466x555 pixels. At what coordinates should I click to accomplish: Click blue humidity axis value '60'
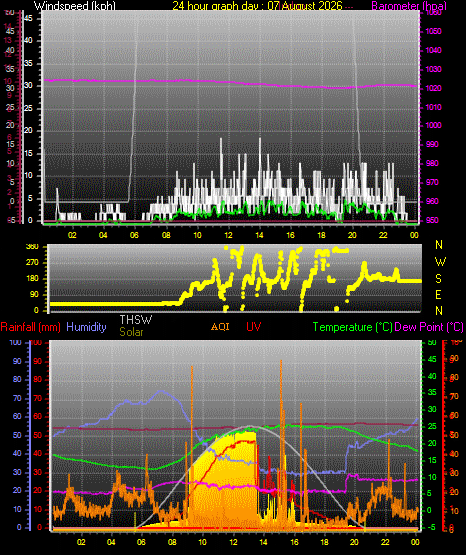17,416
